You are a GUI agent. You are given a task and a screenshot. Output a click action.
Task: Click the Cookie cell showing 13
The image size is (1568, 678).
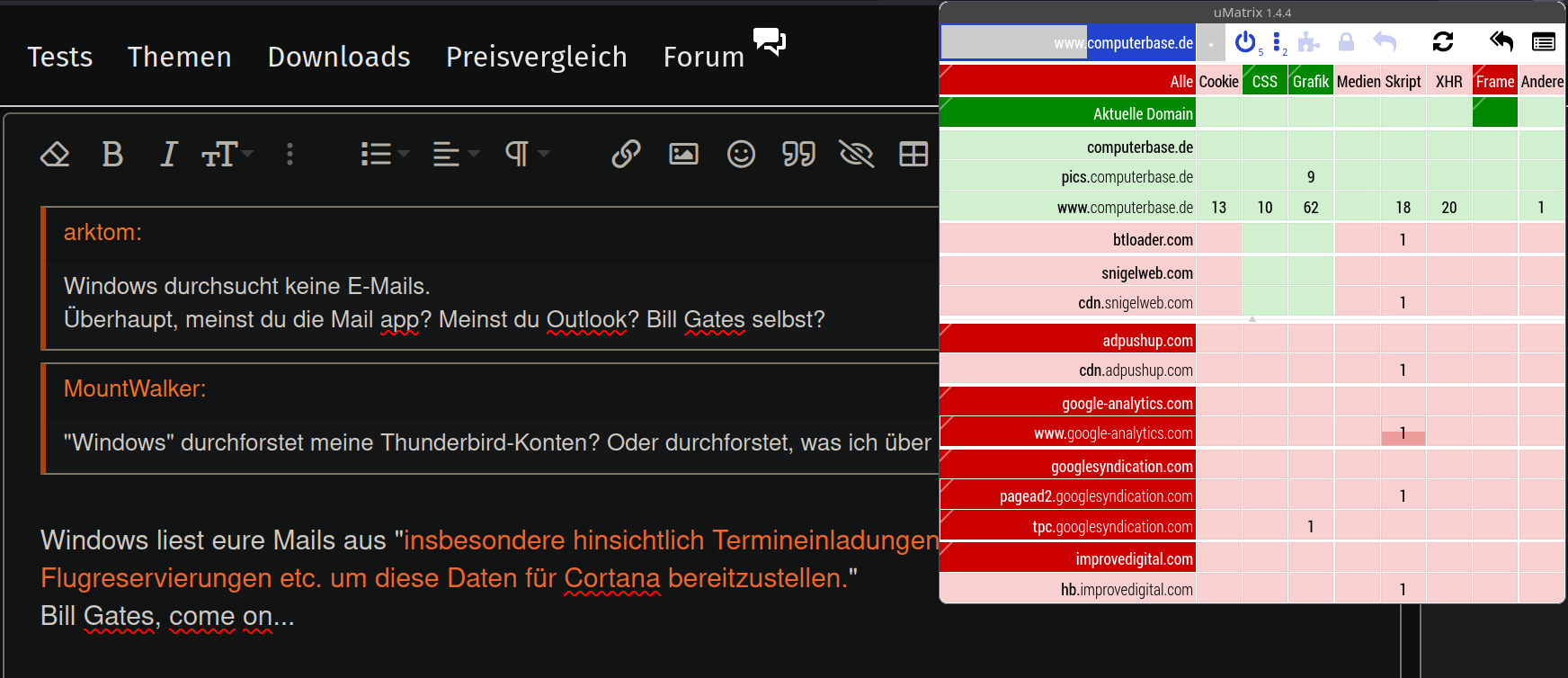pos(1218,208)
